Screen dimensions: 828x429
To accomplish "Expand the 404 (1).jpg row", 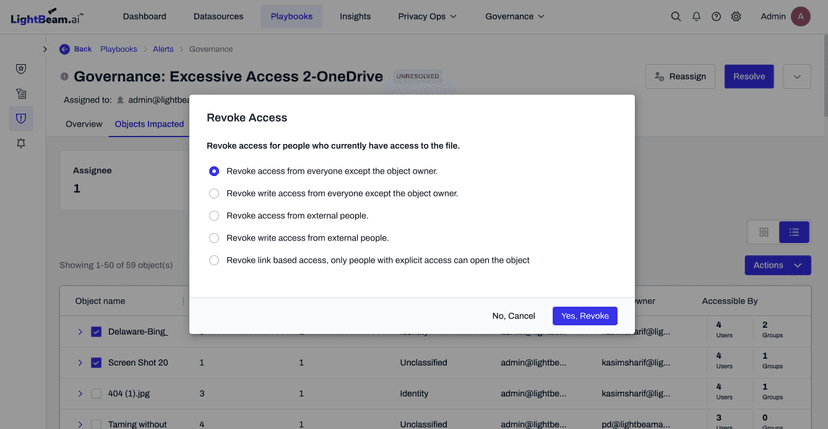I will click(80, 394).
